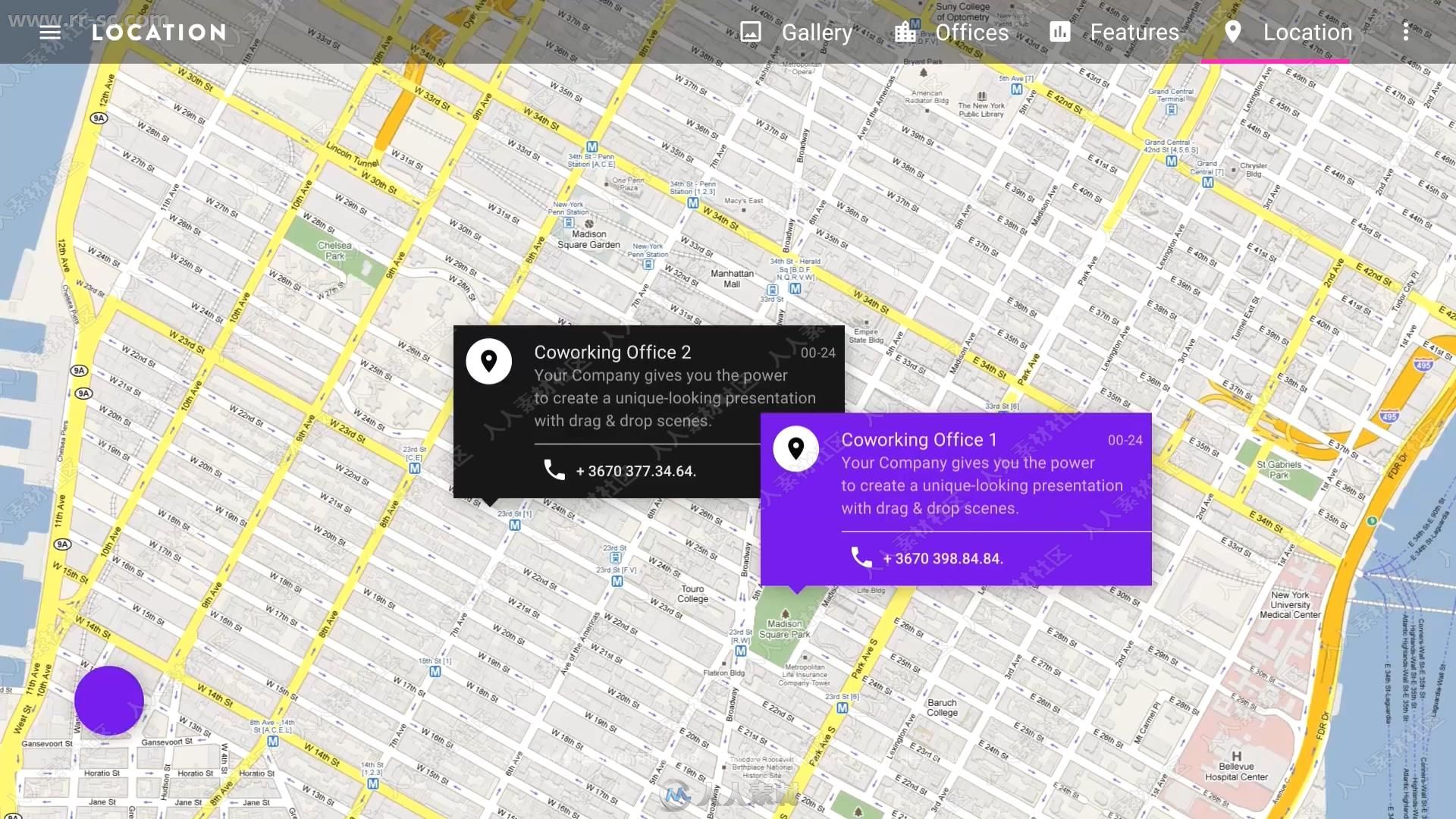This screenshot has height=819, width=1456.
Task: Click the phone number + 3670 398.84.84.
Action: [943, 559]
